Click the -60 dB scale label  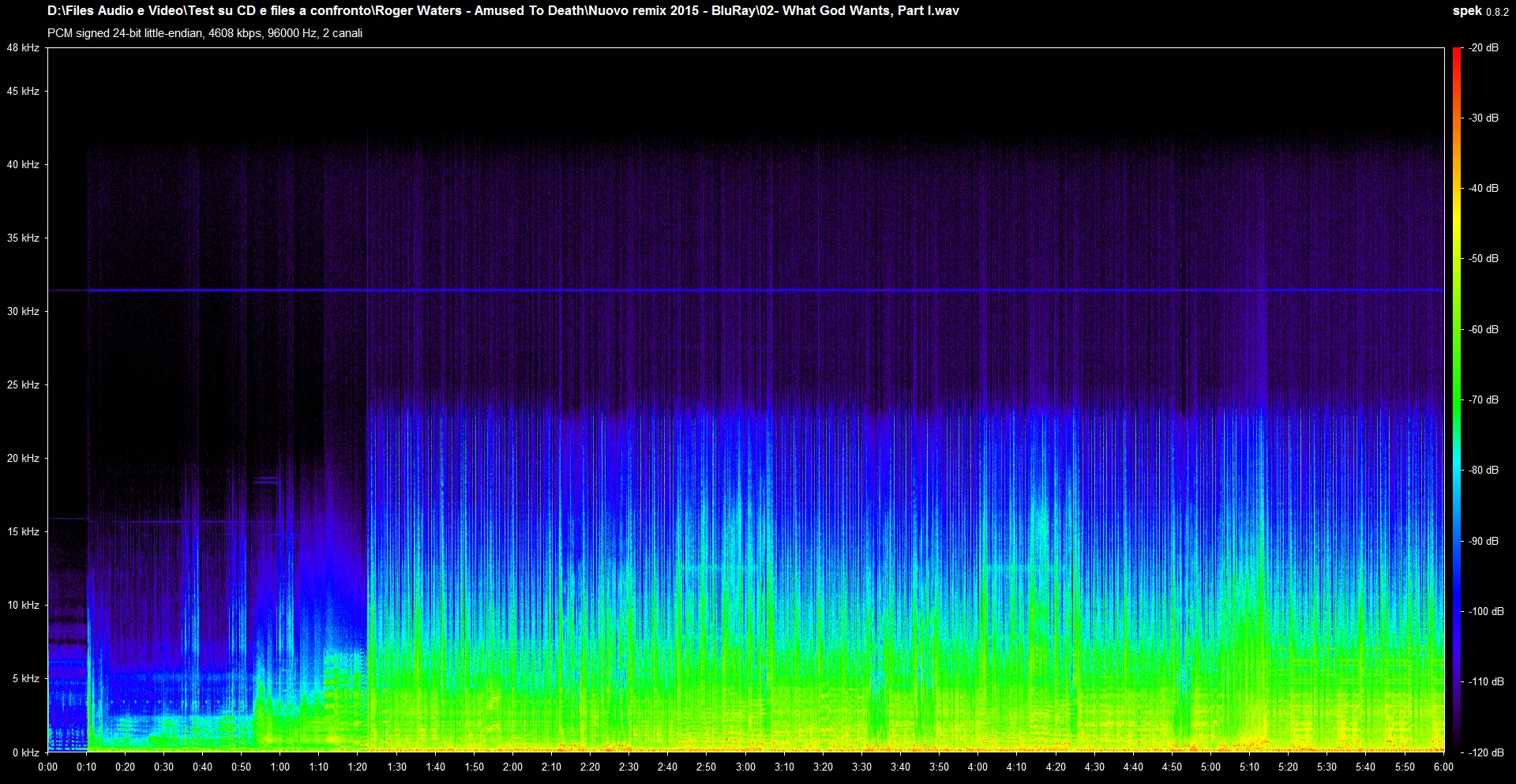tap(1482, 330)
